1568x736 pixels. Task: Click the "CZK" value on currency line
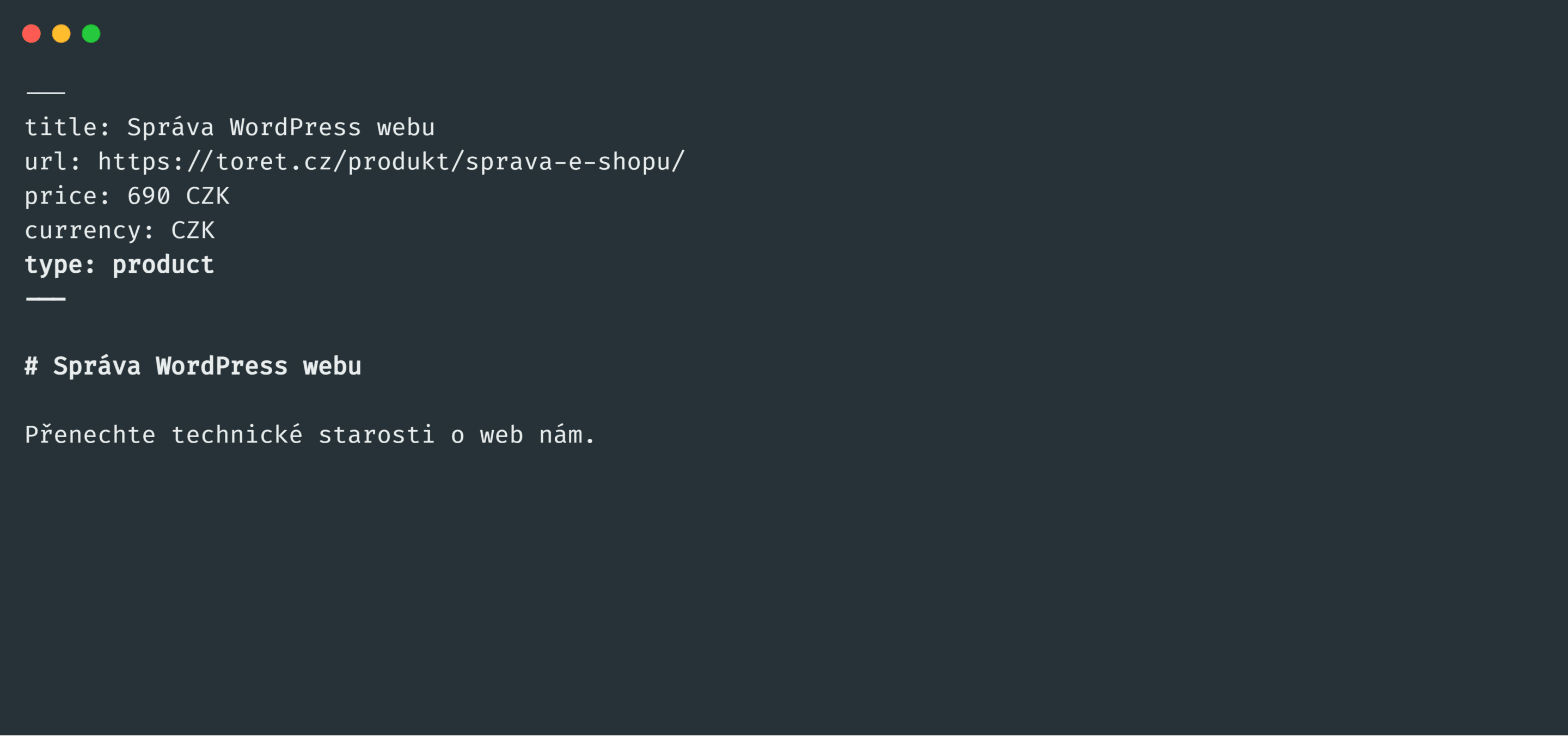coord(193,231)
